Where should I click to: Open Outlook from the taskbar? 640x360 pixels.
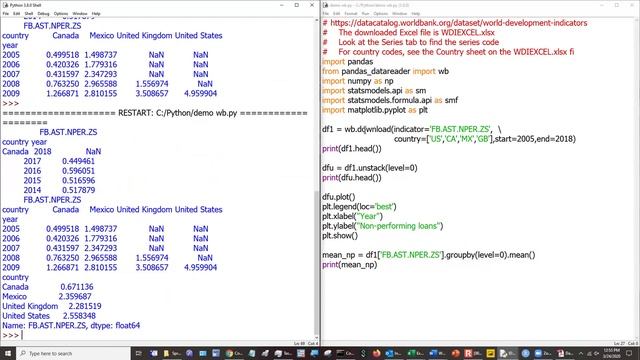point(389,353)
